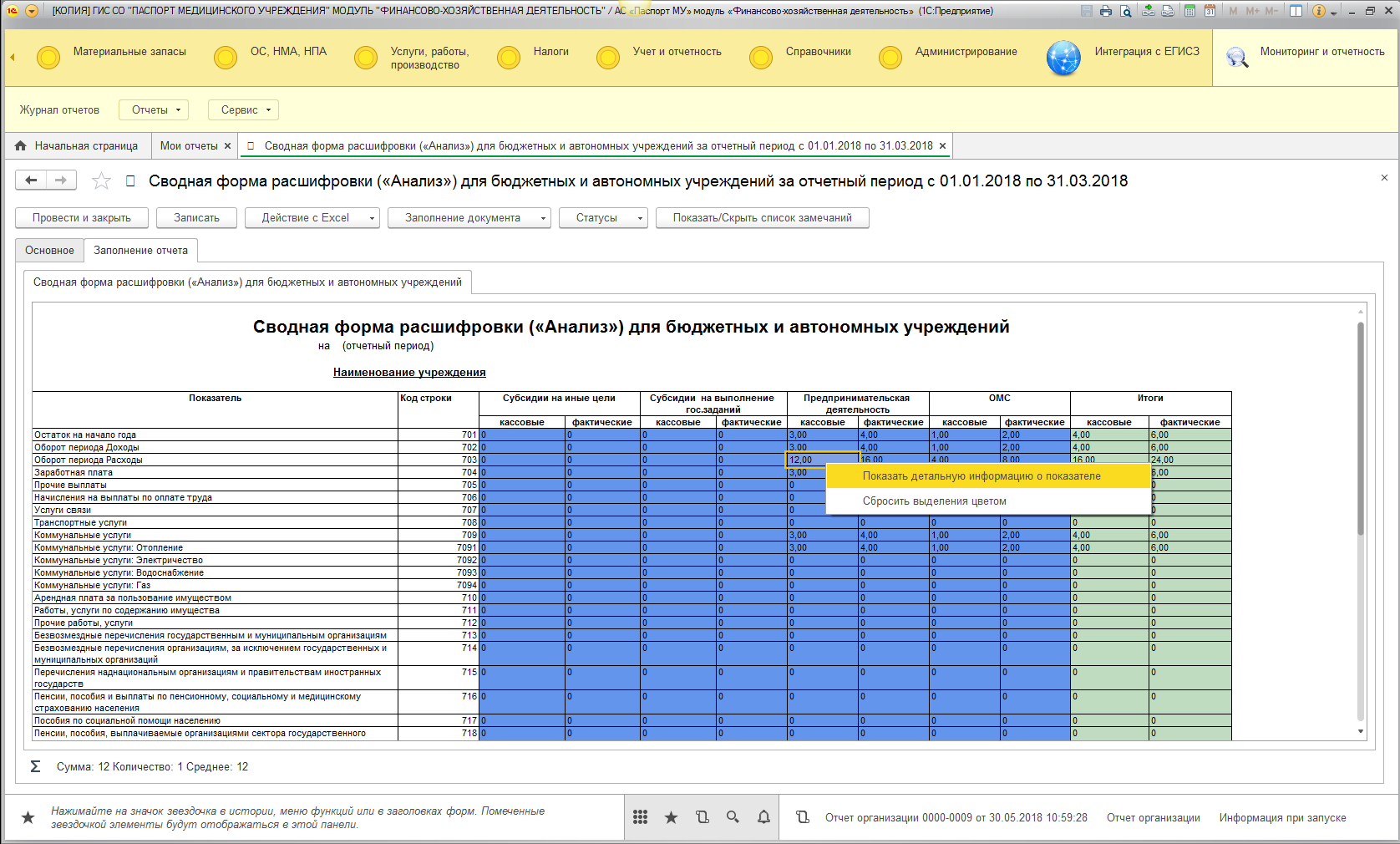
Task: Open the calendar icon in title bar
Action: (x=1210, y=11)
